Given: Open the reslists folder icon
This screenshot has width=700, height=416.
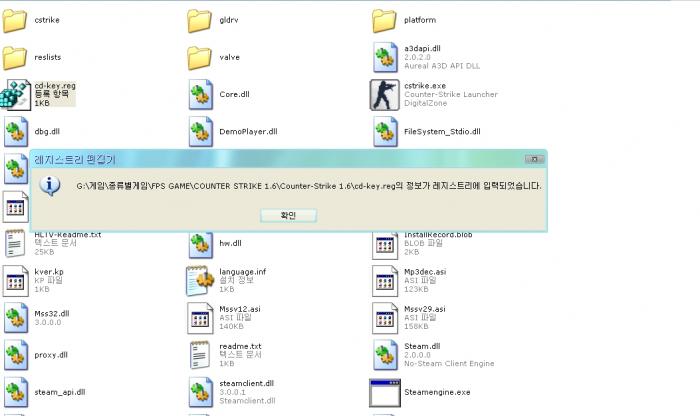Looking at the screenshot, I should (x=15, y=58).
